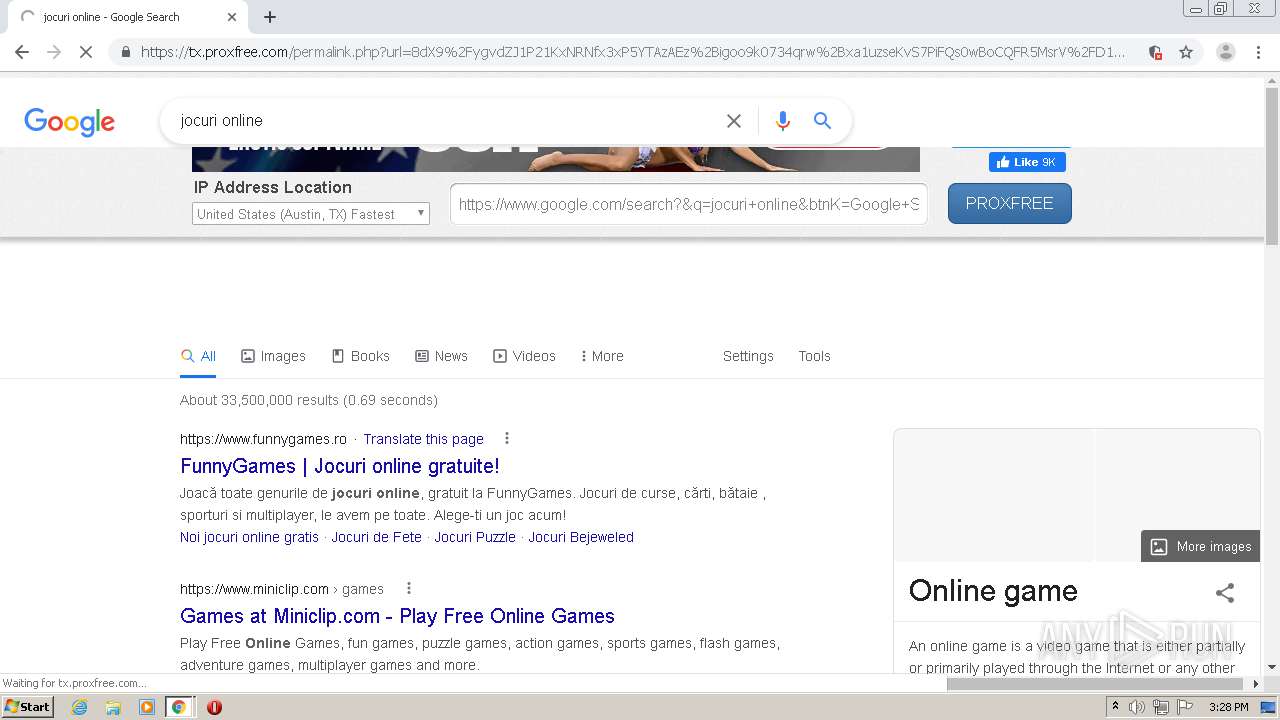Click the Google search text field

tap(445, 121)
